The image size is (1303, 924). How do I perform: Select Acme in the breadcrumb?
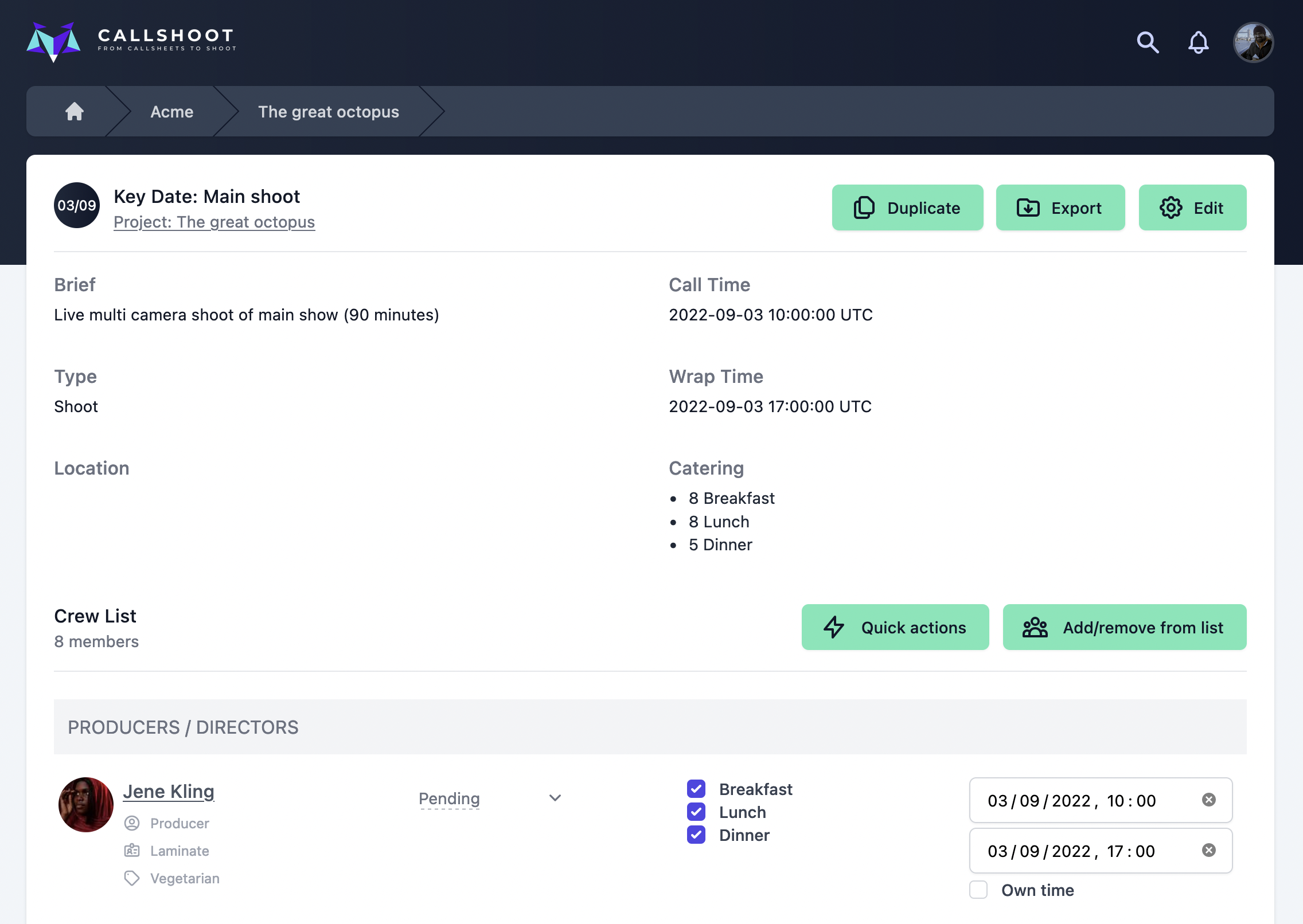coord(171,111)
